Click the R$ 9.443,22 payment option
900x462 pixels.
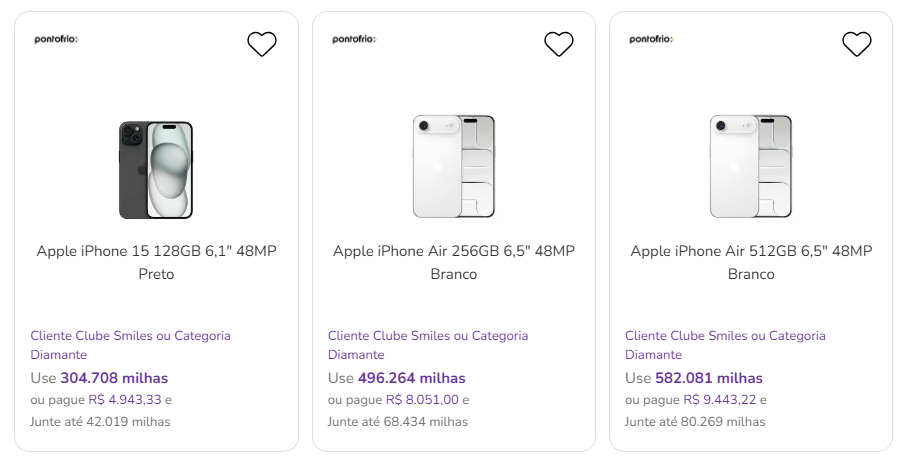pos(719,400)
